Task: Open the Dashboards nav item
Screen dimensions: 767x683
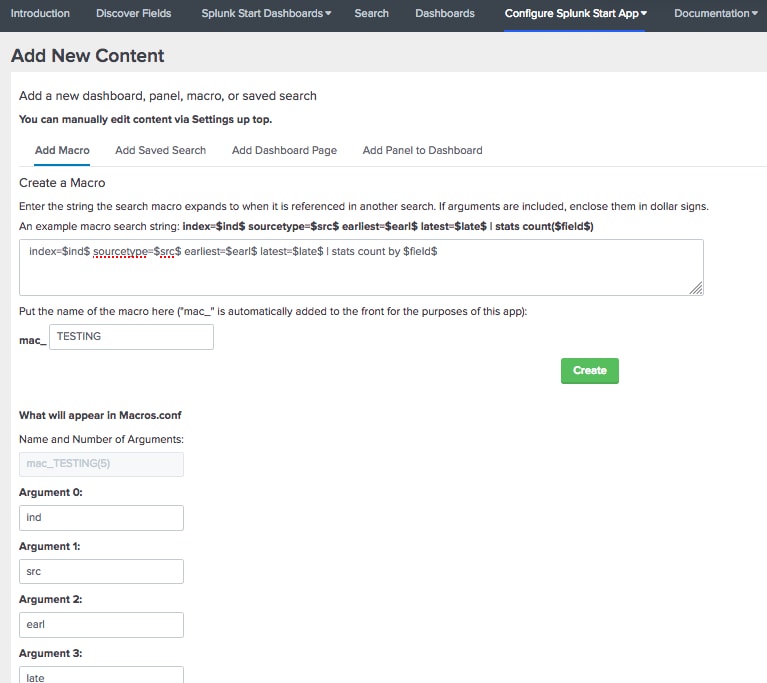Action: 445,13
